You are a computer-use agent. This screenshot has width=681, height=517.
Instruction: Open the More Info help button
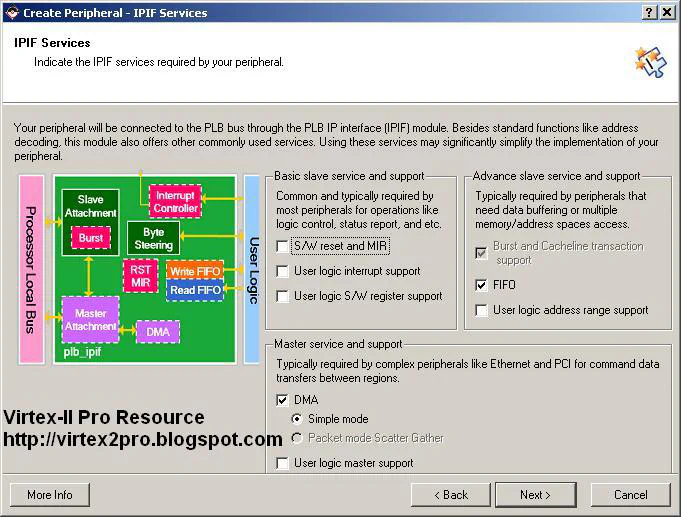click(50, 494)
